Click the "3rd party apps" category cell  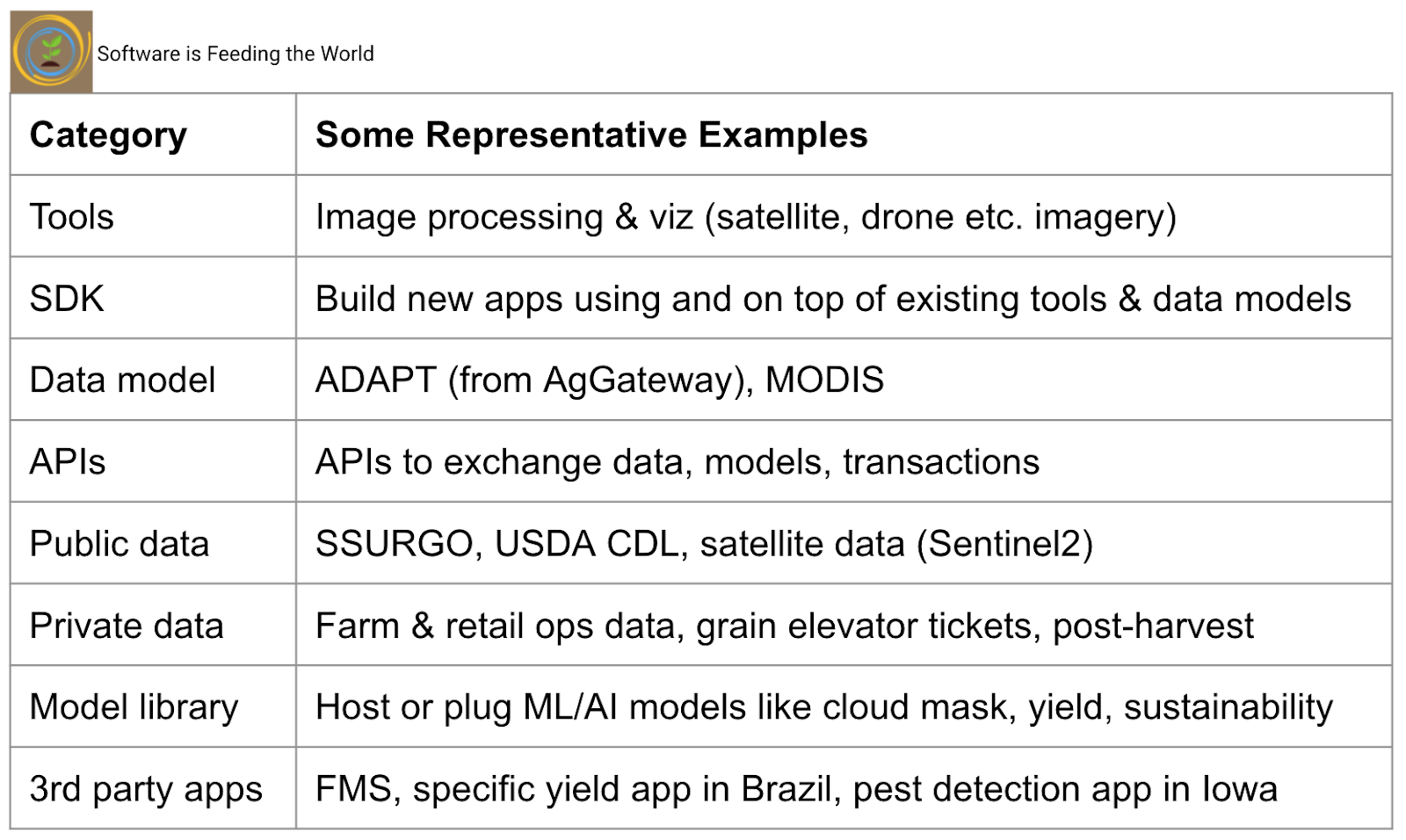[146, 789]
